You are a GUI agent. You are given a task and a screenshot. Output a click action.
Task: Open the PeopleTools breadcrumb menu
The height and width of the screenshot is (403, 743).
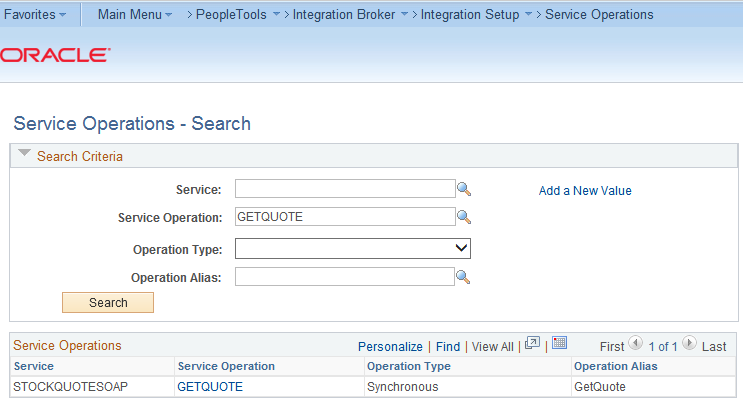(239, 15)
